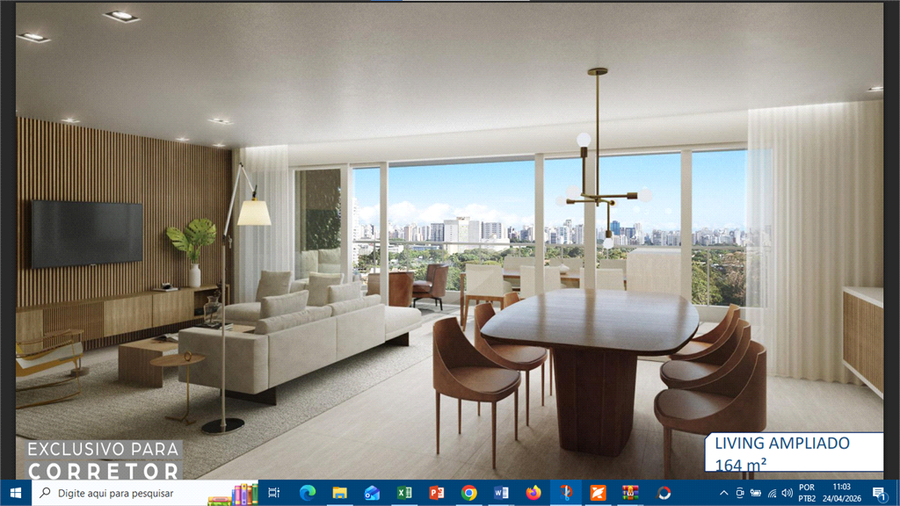Open Google Chrome from the taskbar
The width and height of the screenshot is (900, 506).
469,493
